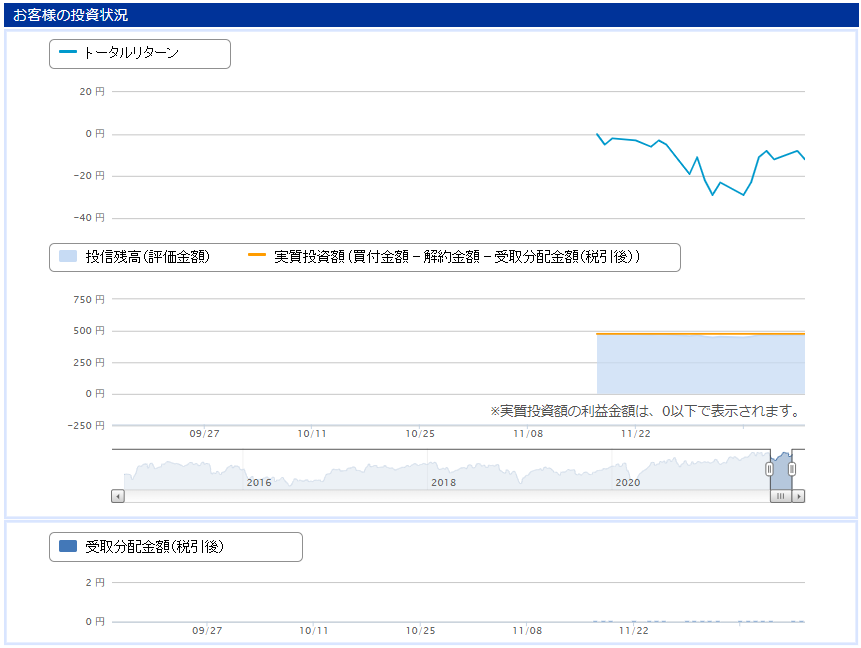
Task: Click the 11/22 label on middle chart axis
Action: [636, 434]
